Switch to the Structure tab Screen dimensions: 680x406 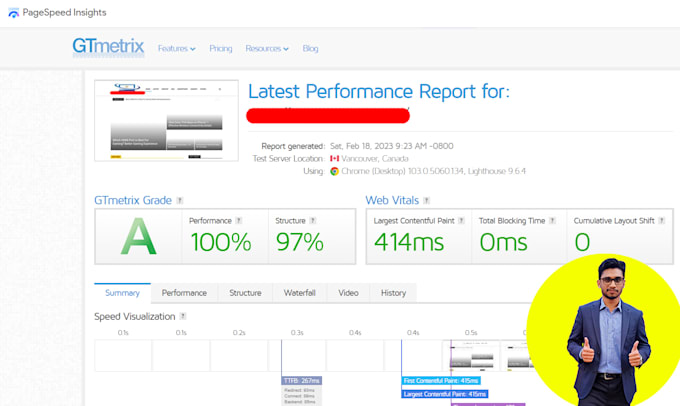tap(245, 293)
